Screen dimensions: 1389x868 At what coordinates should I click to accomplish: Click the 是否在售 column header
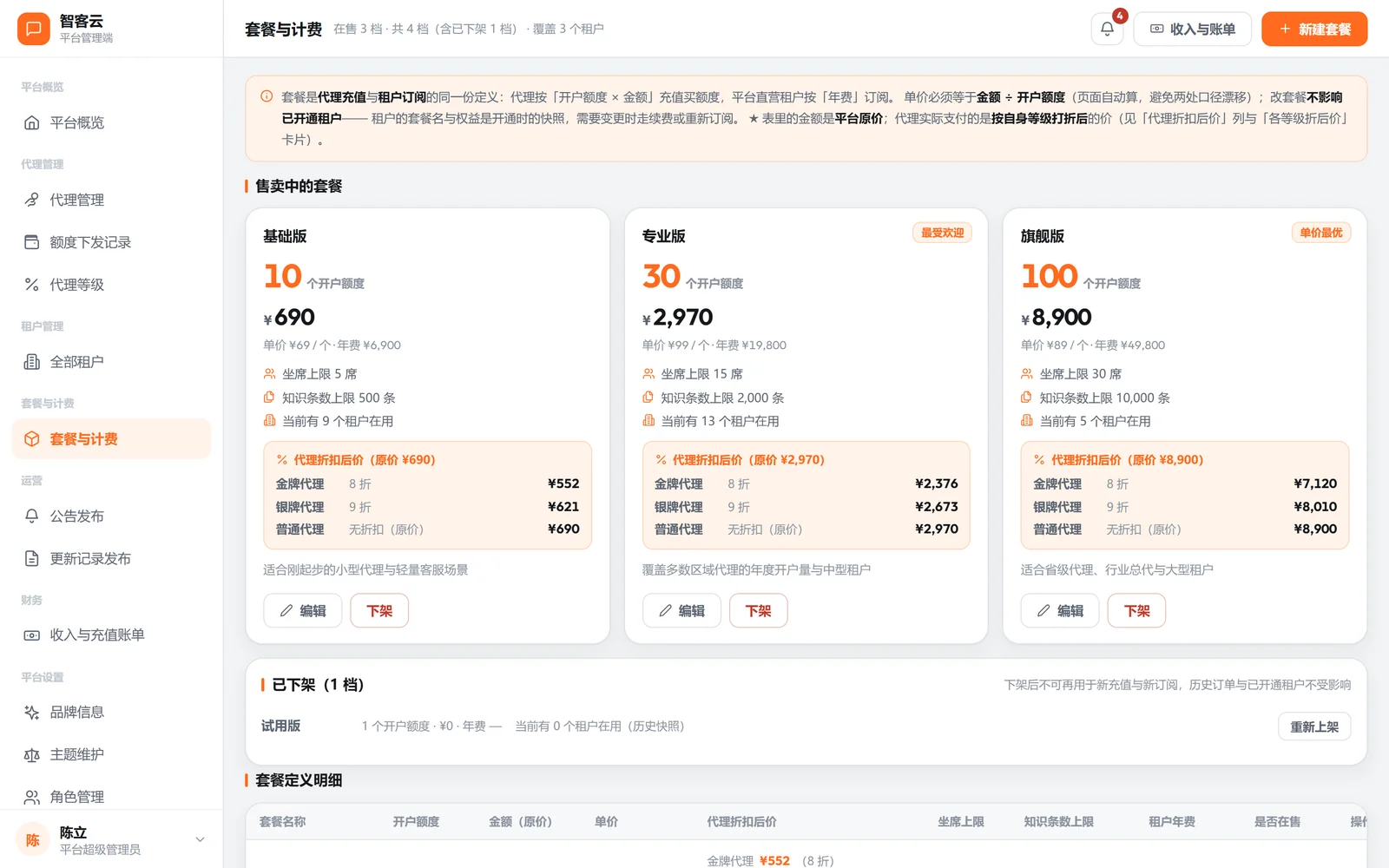point(1277,821)
